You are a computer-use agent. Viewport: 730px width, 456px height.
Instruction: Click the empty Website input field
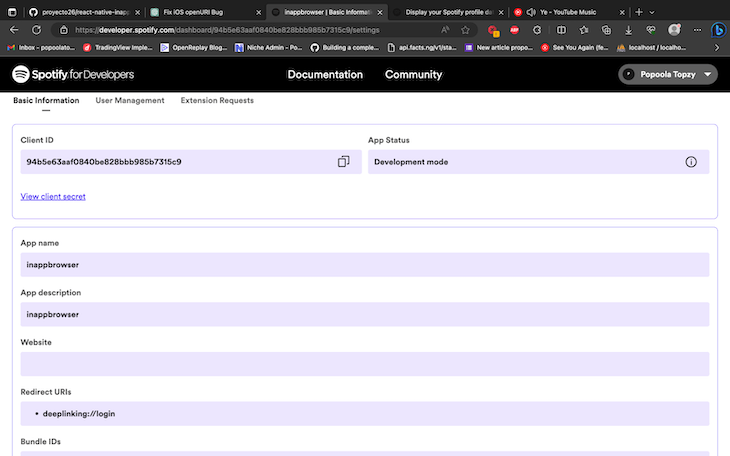point(364,364)
